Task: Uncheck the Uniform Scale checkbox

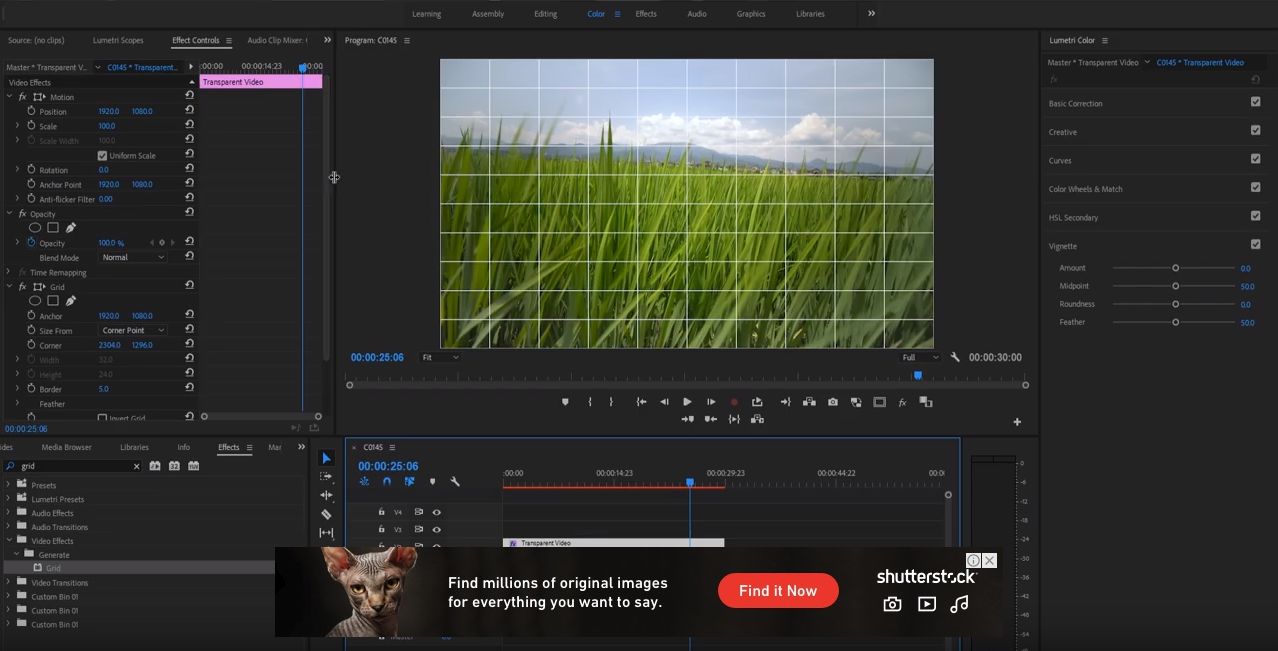Action: click(x=102, y=156)
